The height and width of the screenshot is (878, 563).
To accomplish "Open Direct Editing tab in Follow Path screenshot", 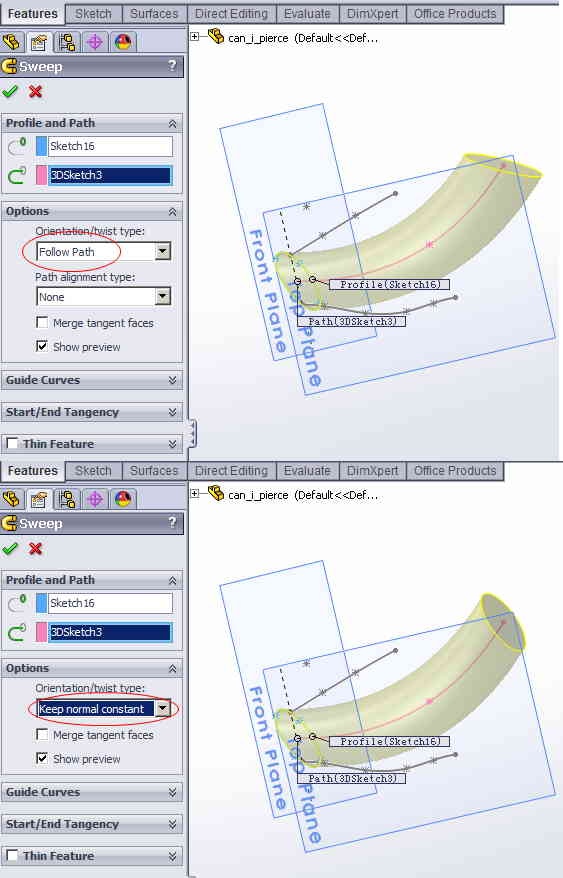I will pyautogui.click(x=231, y=13).
